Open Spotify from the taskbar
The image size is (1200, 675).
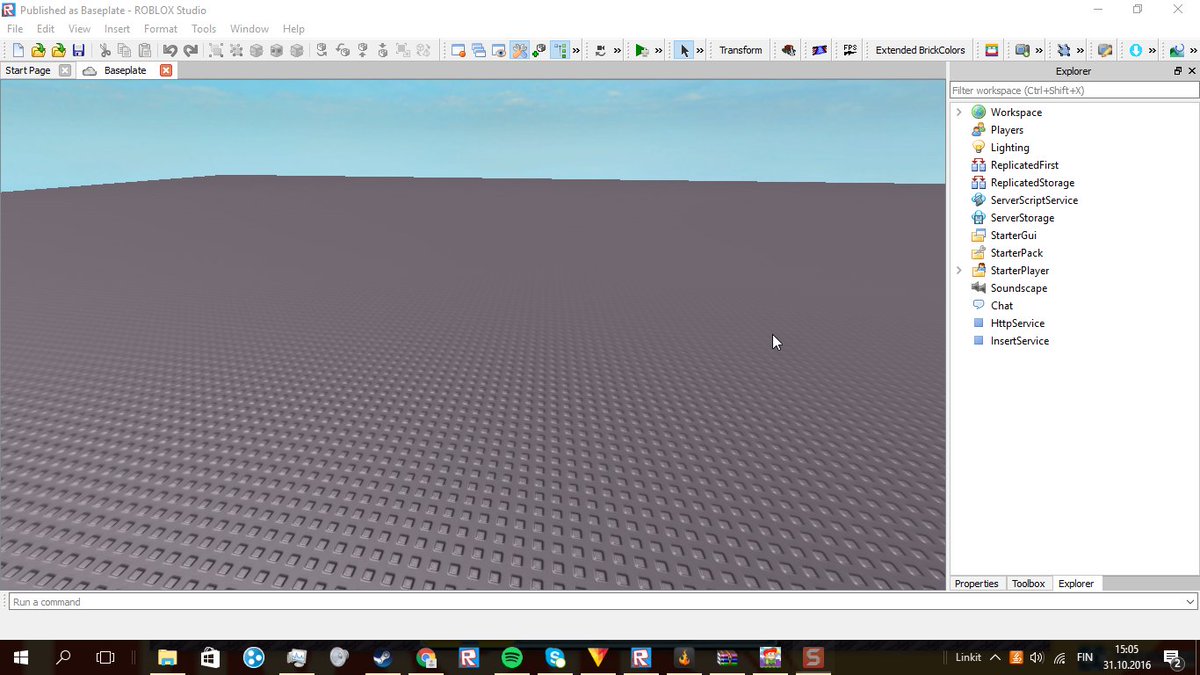tap(512, 658)
